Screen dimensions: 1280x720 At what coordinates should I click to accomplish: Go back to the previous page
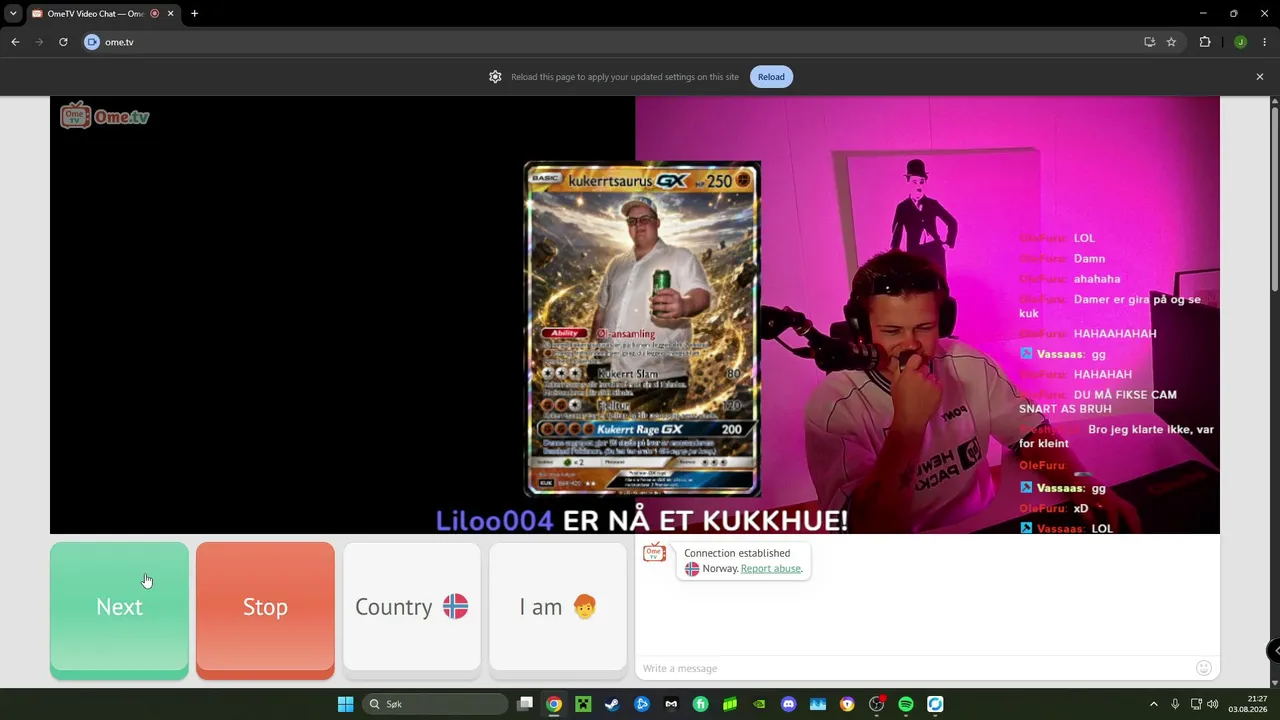coord(15,42)
